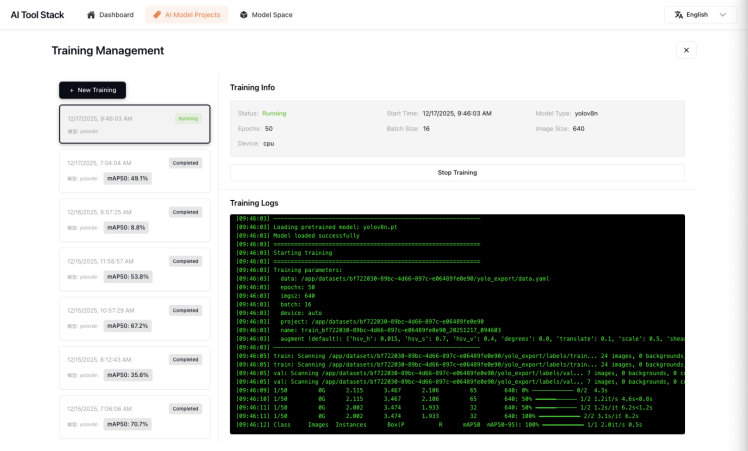Click the Dashboard home icon
This screenshot has width=748, height=451.
92,15
